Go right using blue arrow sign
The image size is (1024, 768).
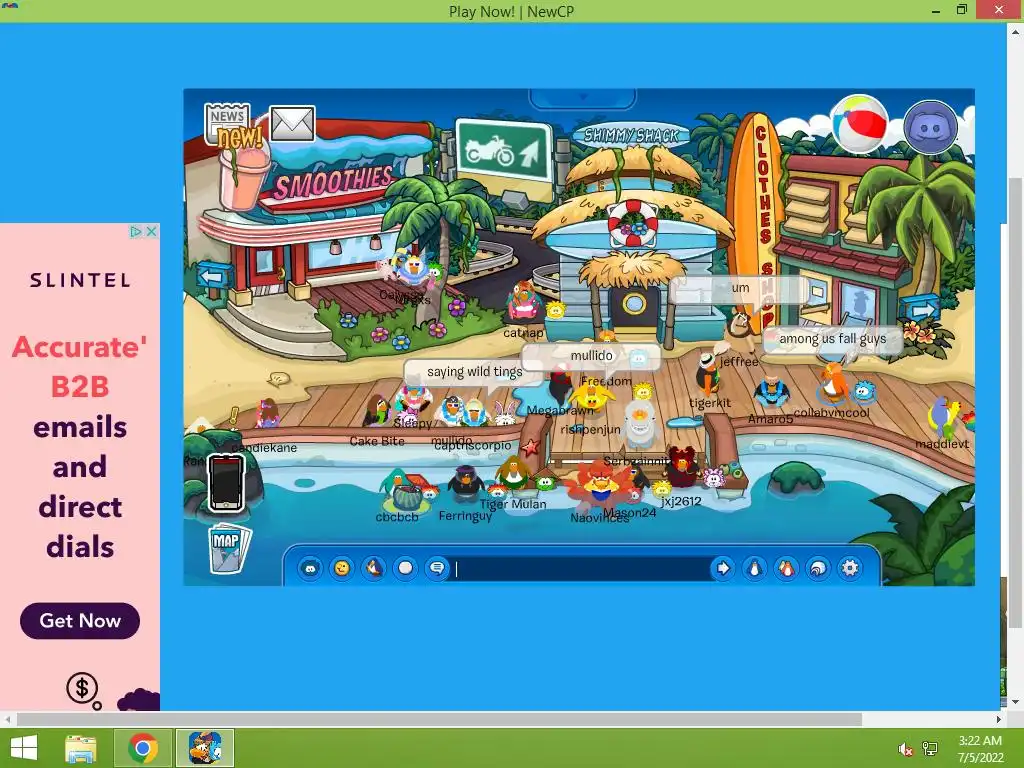(920, 308)
